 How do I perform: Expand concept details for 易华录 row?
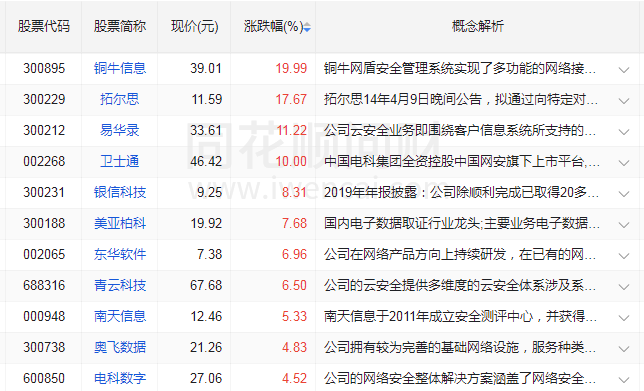click(624, 132)
